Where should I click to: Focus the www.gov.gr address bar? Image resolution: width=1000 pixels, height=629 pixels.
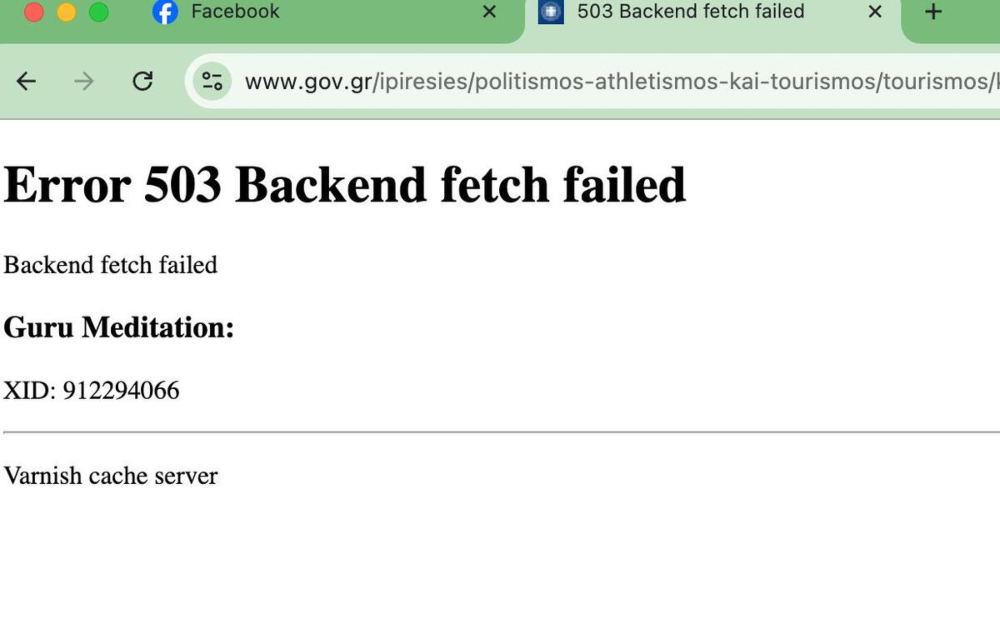click(x=619, y=81)
